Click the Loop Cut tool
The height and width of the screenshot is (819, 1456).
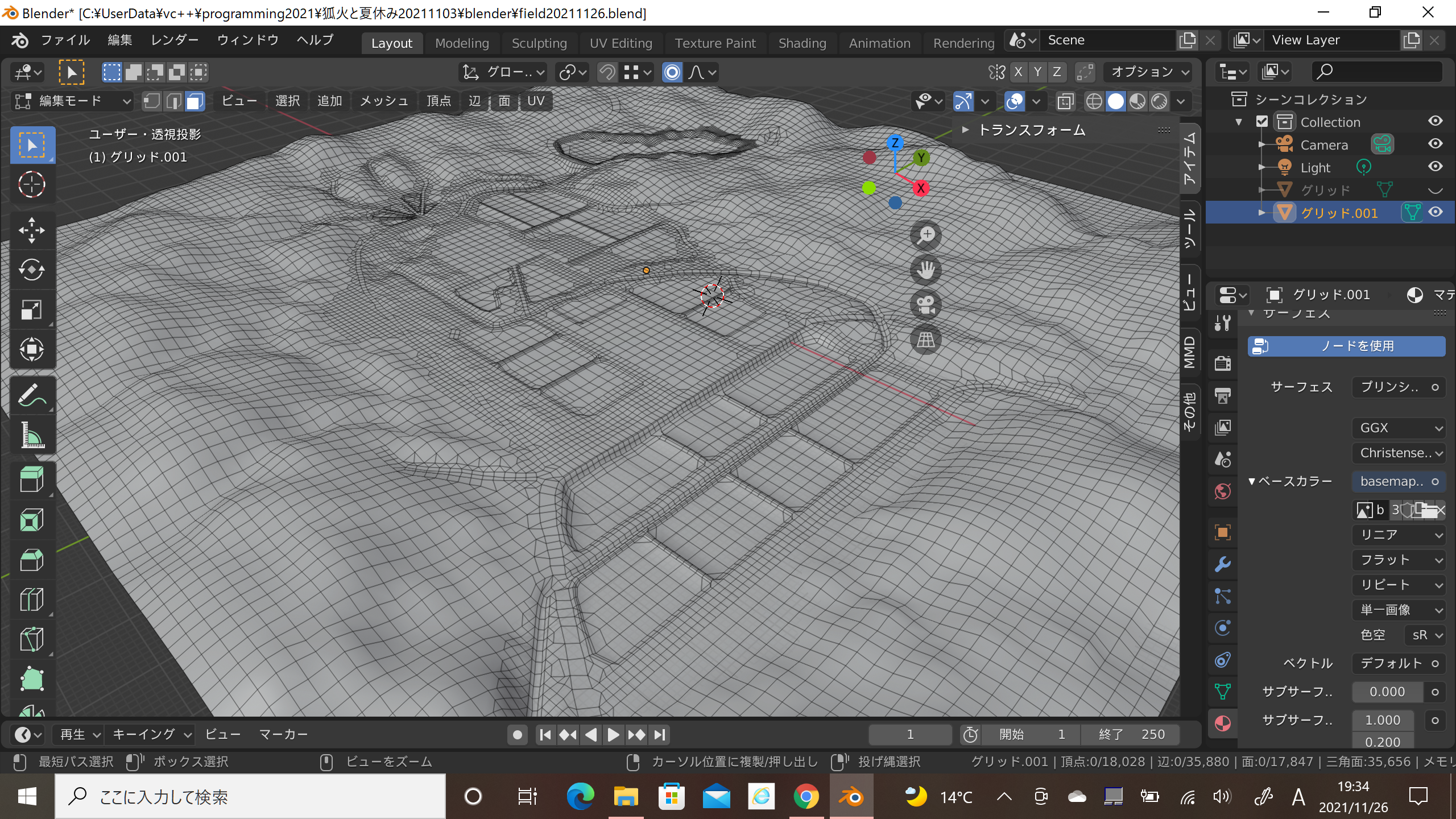[x=32, y=599]
